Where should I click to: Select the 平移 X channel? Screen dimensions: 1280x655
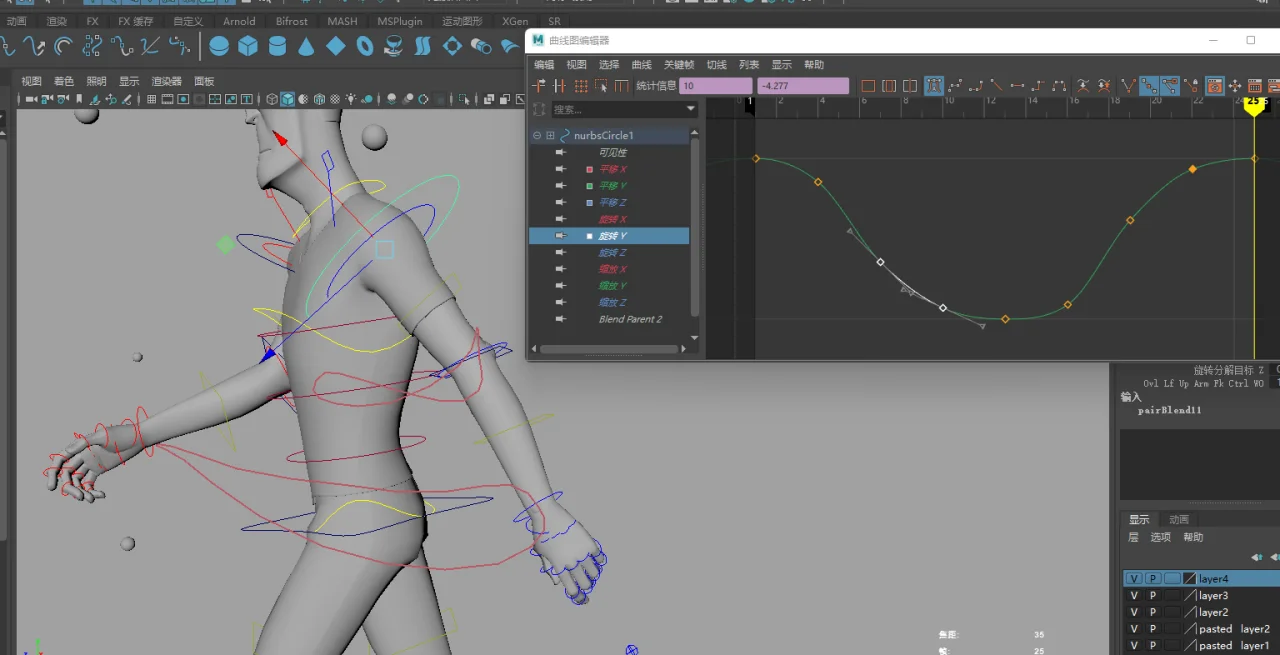(x=612, y=169)
